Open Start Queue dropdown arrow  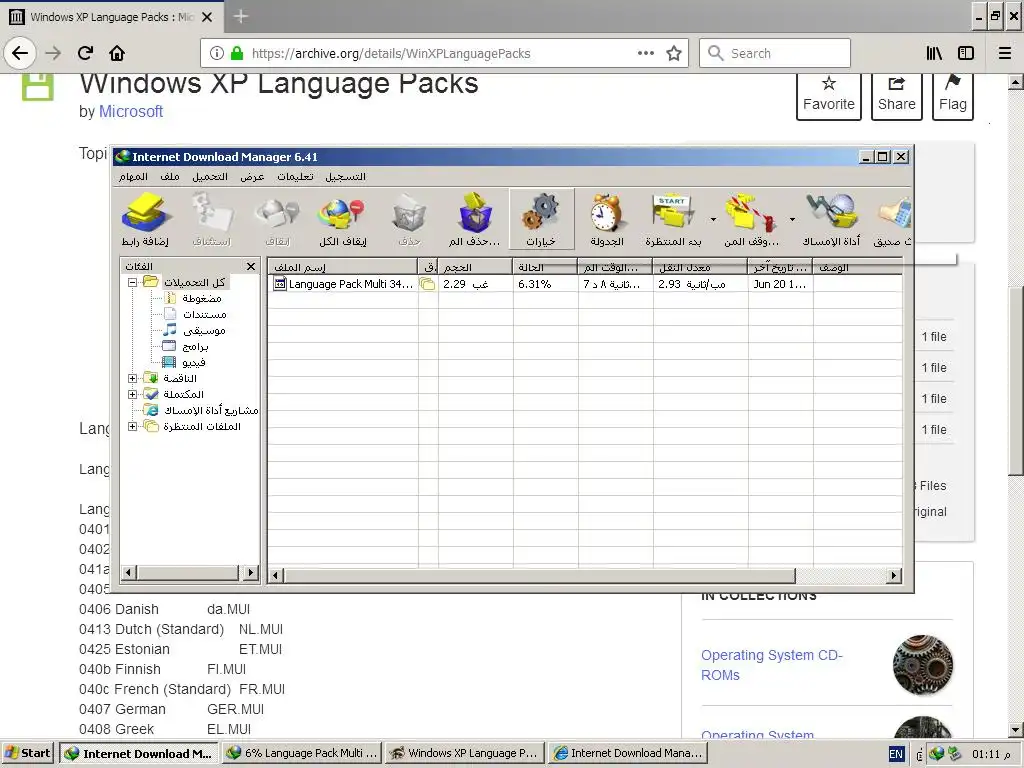713,219
